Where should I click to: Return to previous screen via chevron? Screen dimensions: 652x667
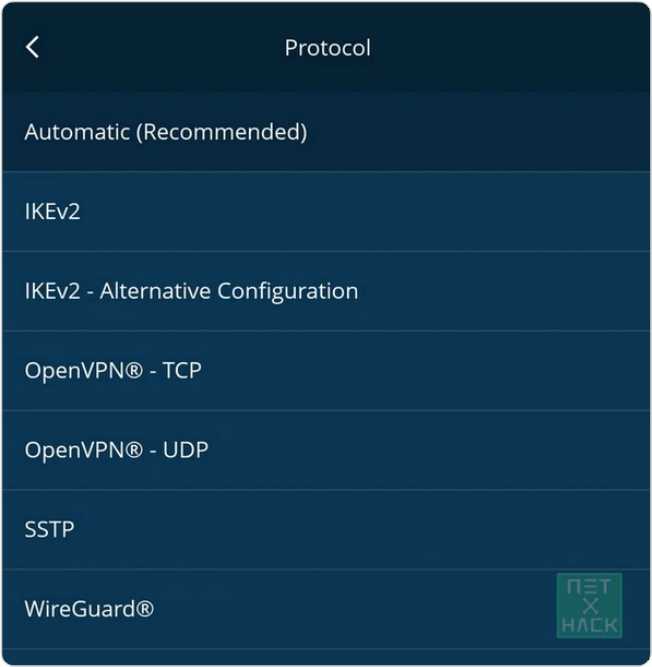[x=33, y=47]
